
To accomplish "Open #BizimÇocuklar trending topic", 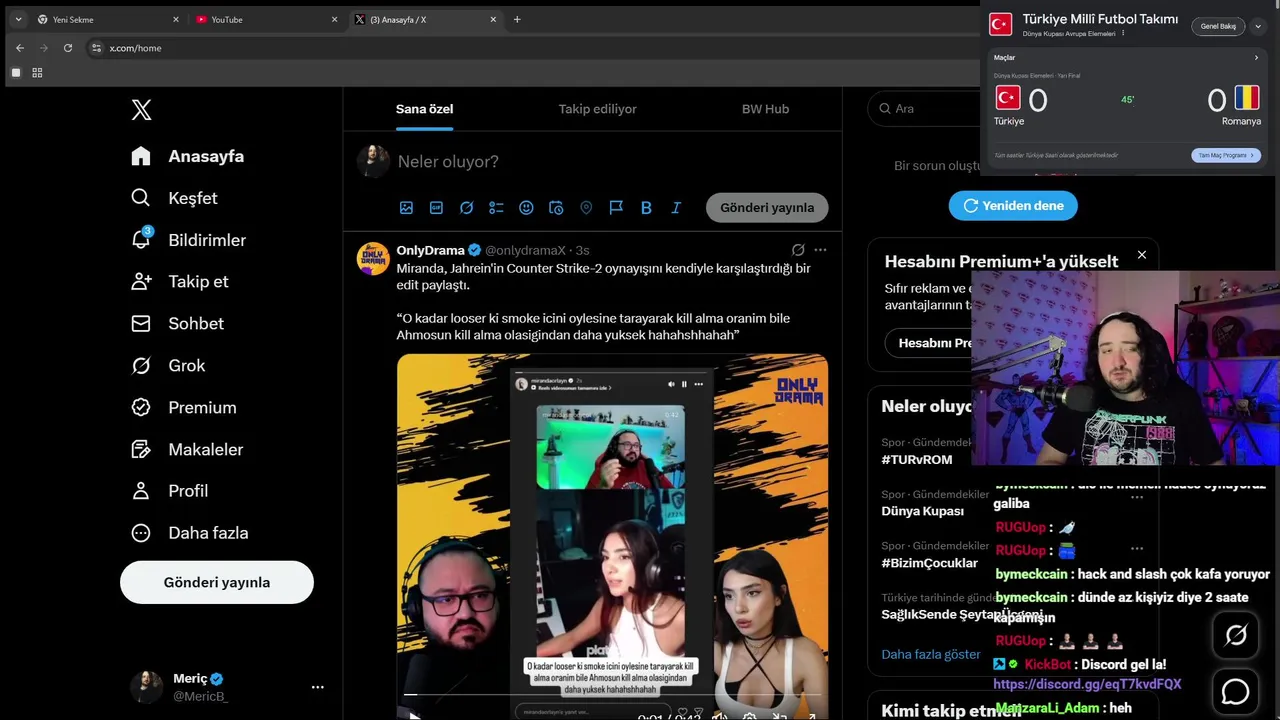I will coord(929,563).
